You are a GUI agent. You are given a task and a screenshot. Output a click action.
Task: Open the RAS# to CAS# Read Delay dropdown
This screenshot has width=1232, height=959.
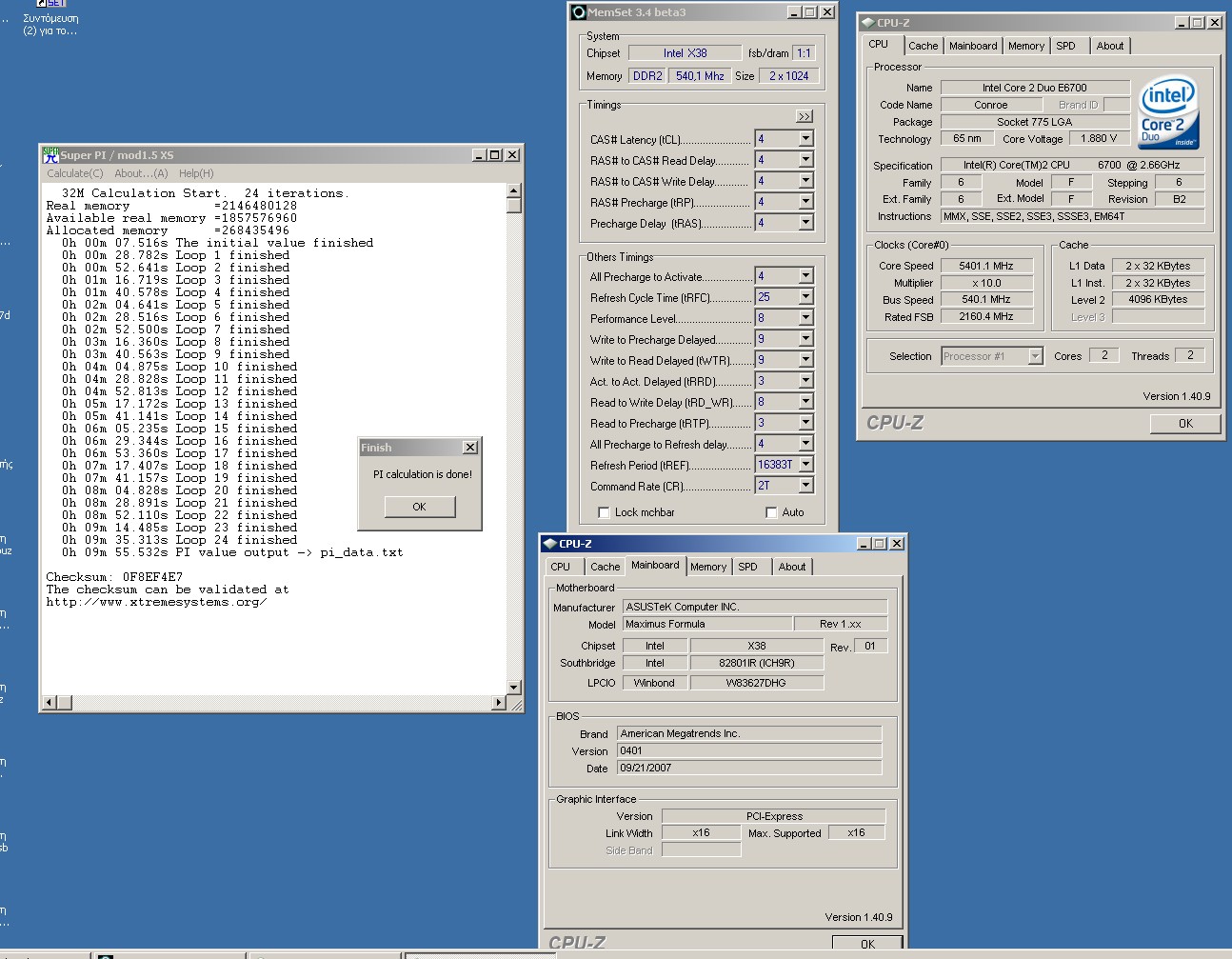[805, 160]
